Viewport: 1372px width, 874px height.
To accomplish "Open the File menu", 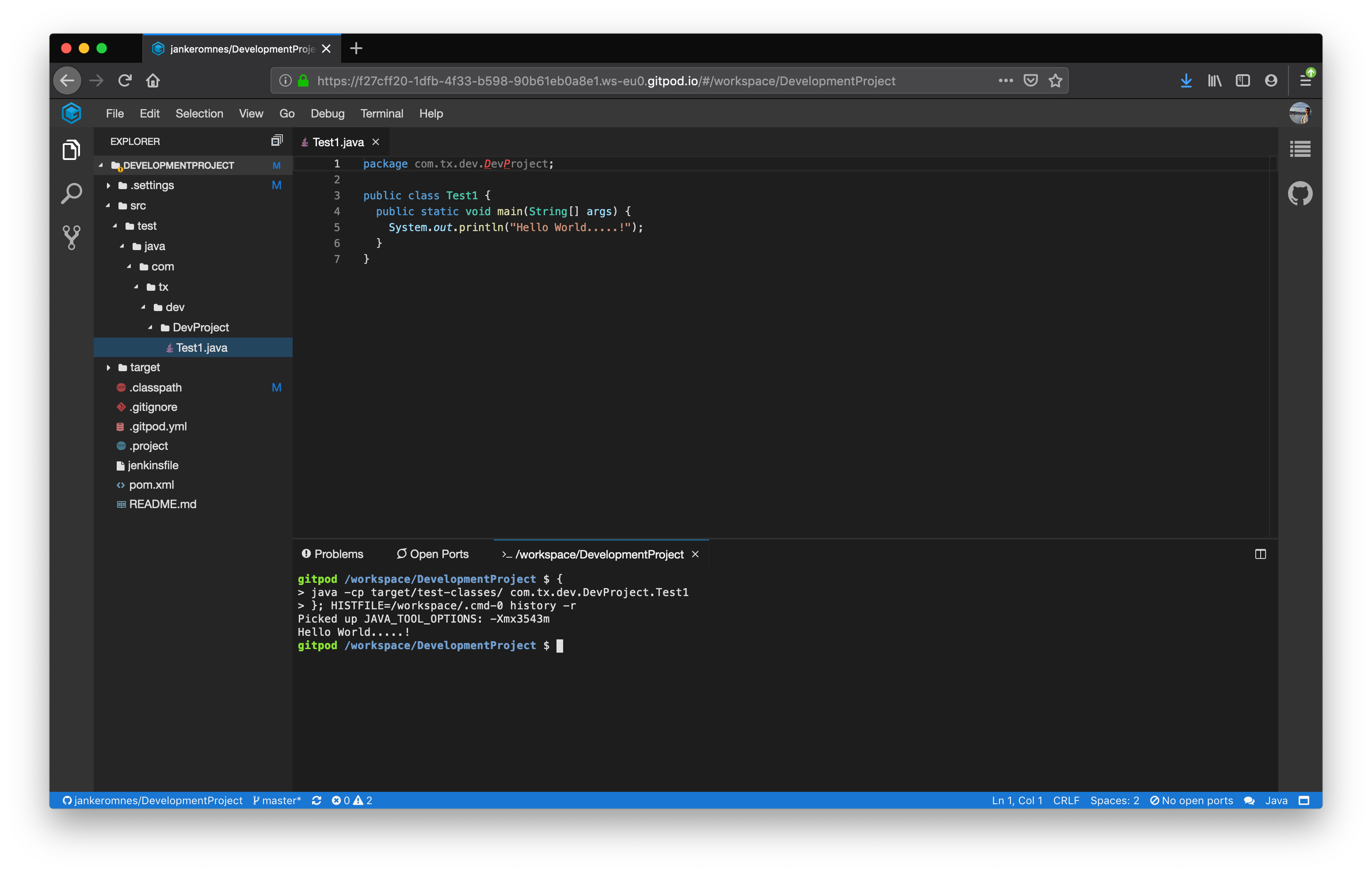I will (x=114, y=114).
